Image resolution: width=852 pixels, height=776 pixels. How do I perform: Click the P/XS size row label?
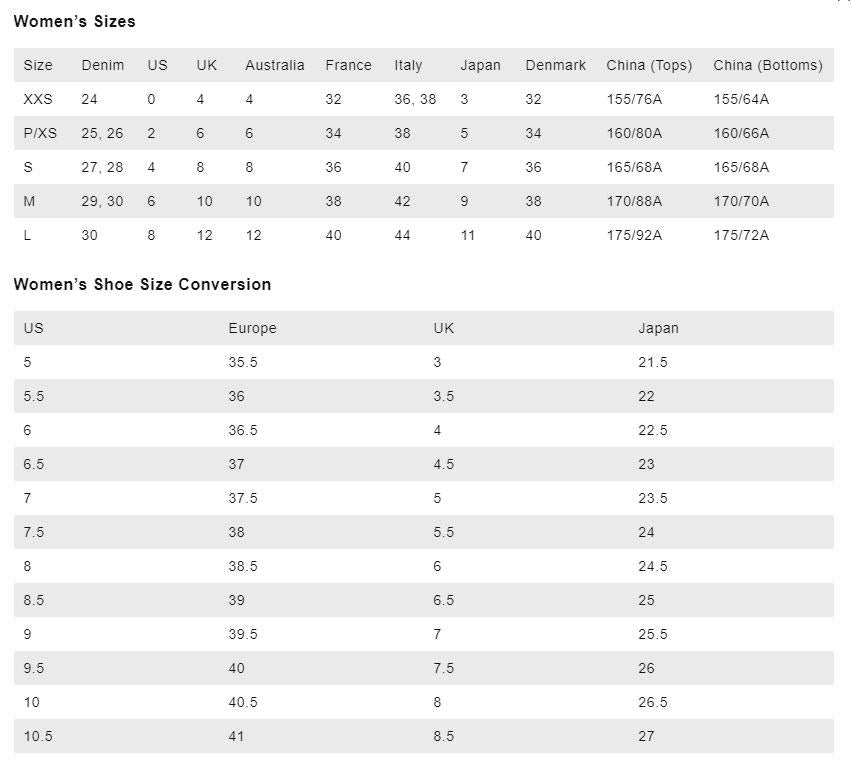pyautogui.click(x=40, y=133)
